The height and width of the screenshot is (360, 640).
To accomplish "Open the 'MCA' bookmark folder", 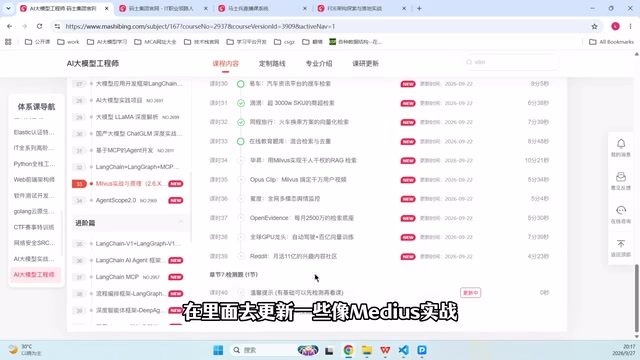I will [x=155, y=42].
